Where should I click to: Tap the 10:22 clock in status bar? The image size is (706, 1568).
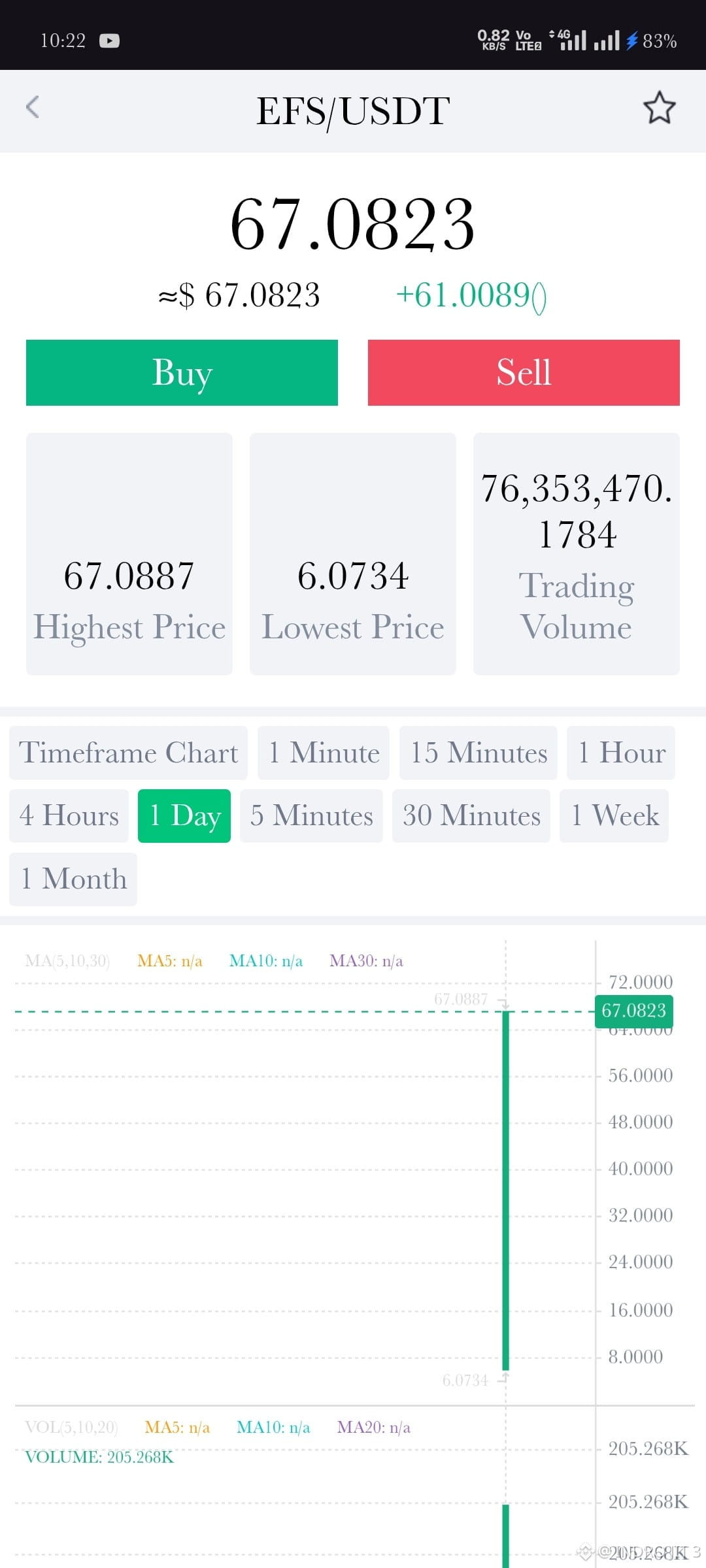(x=63, y=41)
